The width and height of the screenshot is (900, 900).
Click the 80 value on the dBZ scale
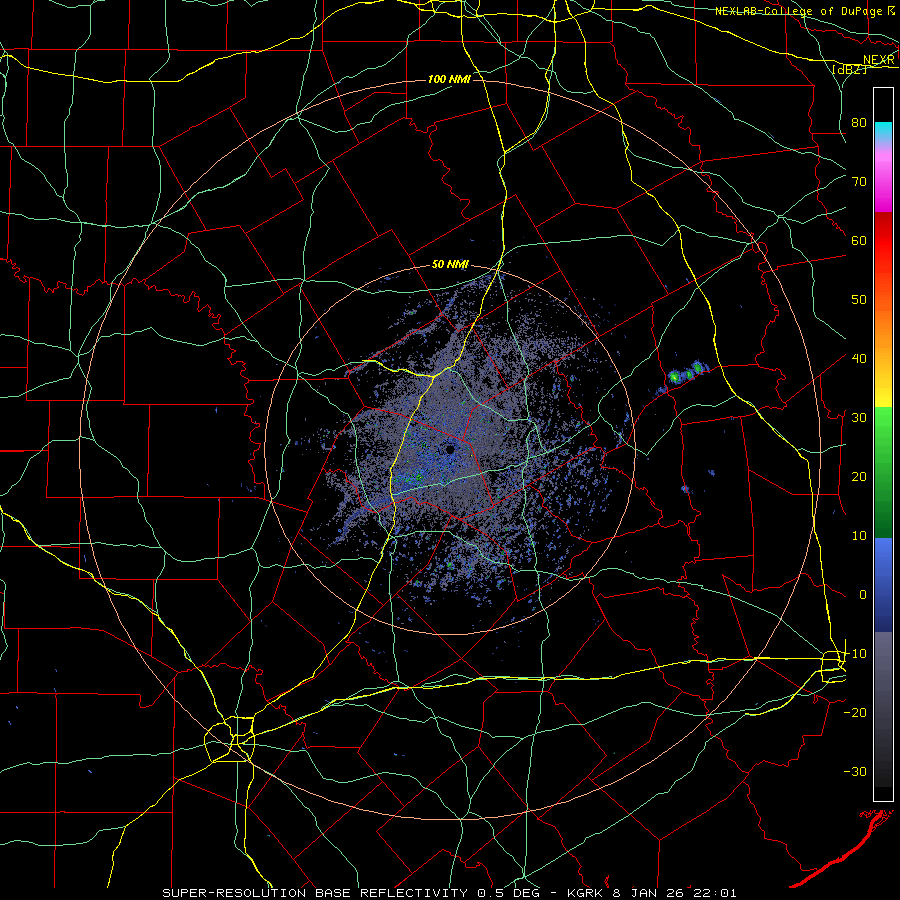pyautogui.click(x=859, y=123)
